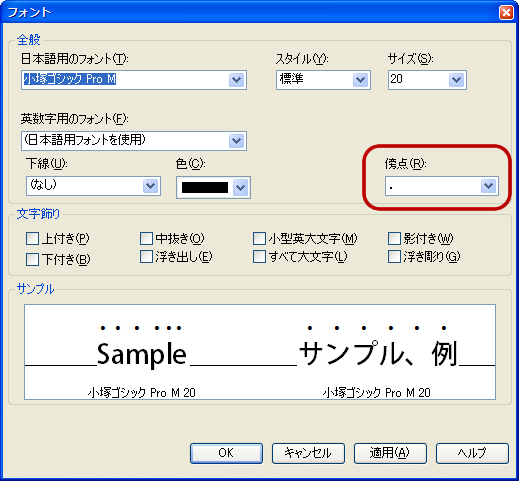Viewport: 519px width, 481px height.
Task: Click the 色(C) label
Action: click(x=191, y=164)
